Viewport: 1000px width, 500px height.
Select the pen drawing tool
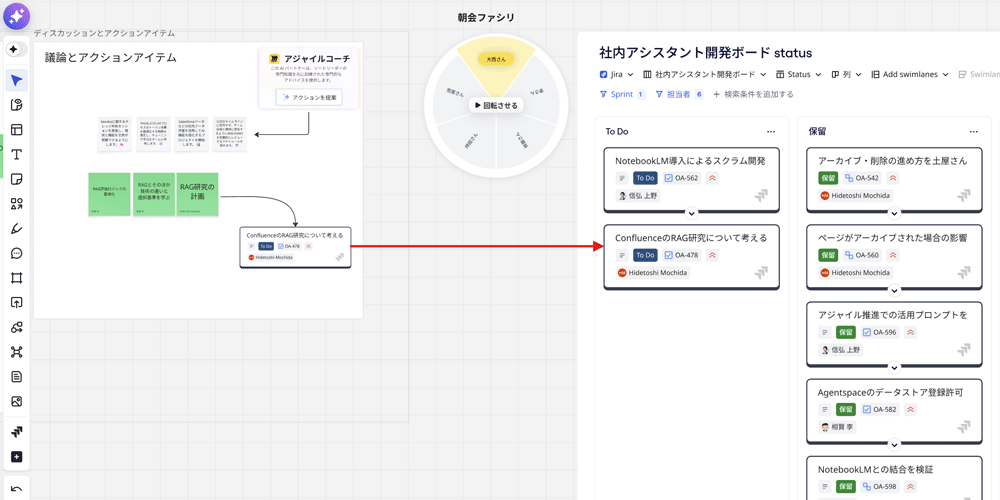[17, 228]
